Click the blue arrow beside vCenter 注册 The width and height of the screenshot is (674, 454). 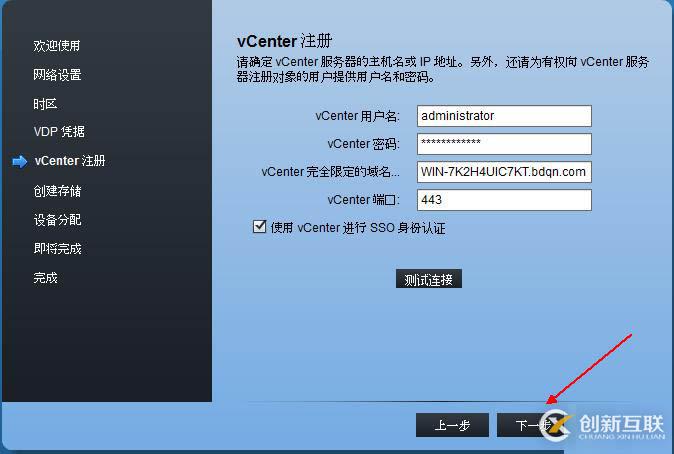(x=20, y=162)
